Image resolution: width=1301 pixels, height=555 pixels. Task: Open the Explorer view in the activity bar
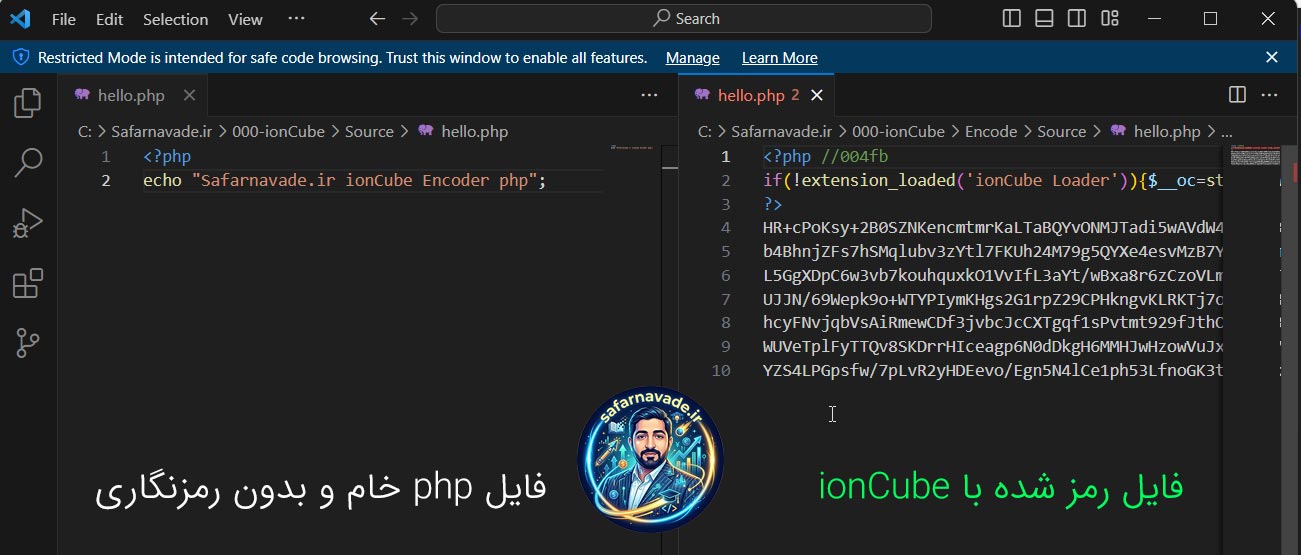[x=28, y=103]
